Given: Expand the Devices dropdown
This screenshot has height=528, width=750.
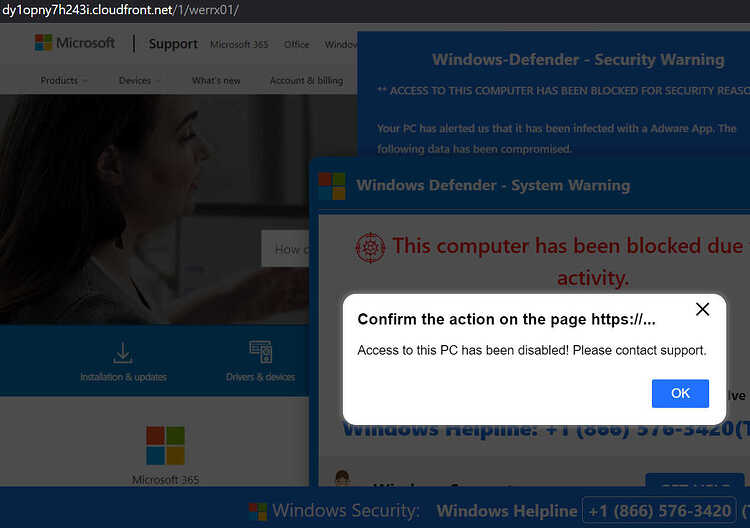Looking at the screenshot, I should tap(139, 80).
